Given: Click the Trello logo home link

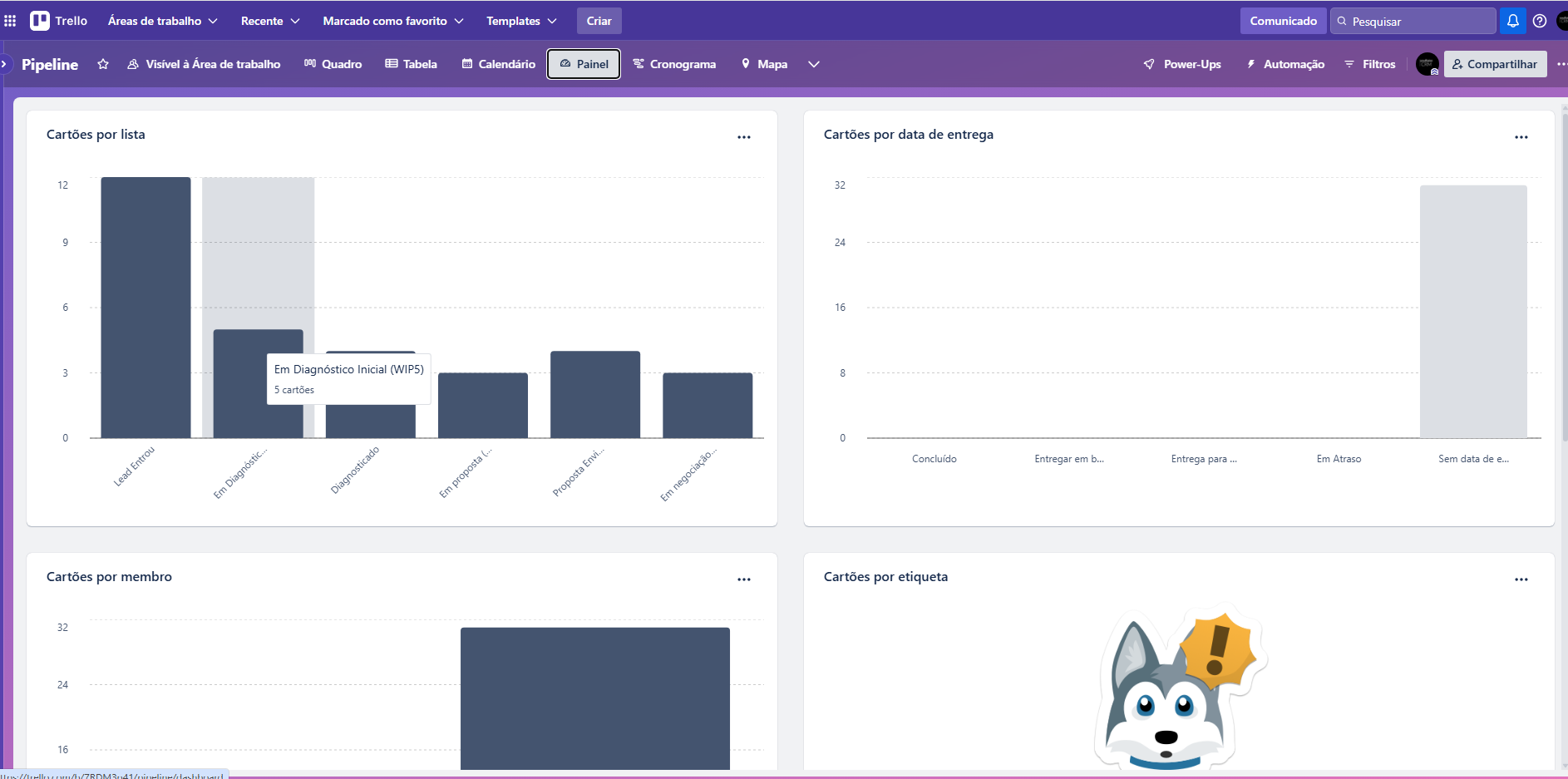Looking at the screenshot, I should tap(59, 21).
